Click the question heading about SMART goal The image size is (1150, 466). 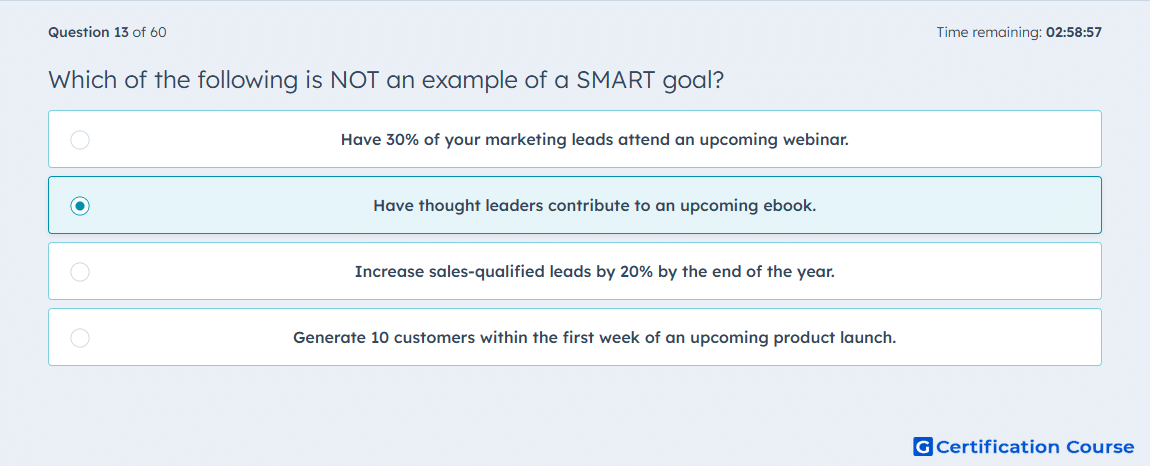pyautogui.click(x=386, y=79)
